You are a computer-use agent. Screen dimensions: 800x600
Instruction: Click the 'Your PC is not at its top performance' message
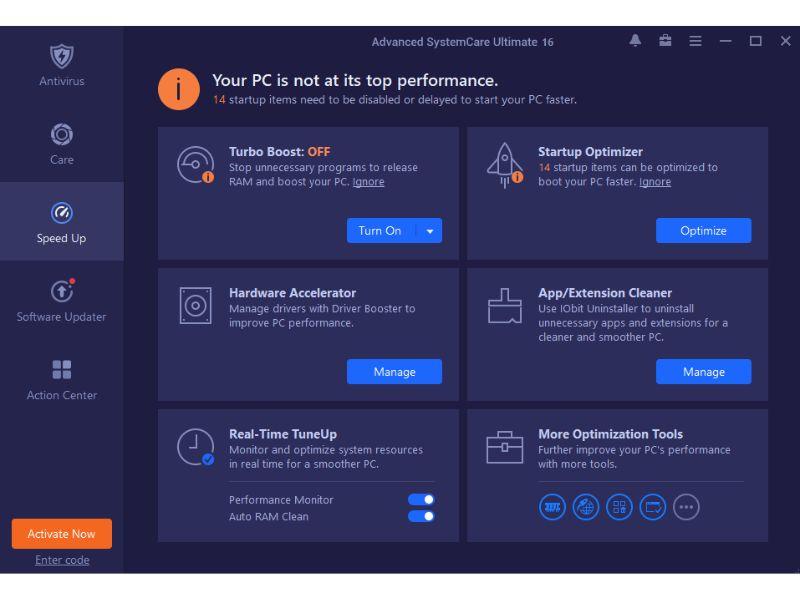click(x=355, y=81)
